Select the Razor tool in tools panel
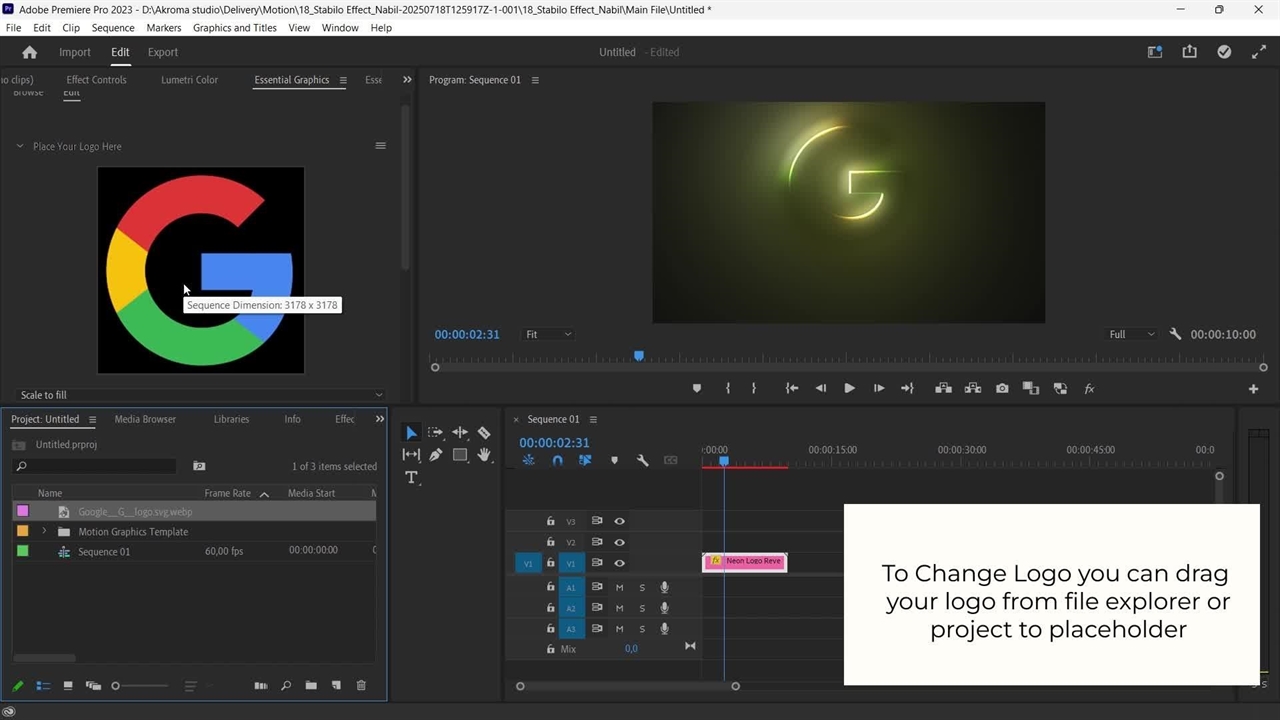 (x=484, y=433)
